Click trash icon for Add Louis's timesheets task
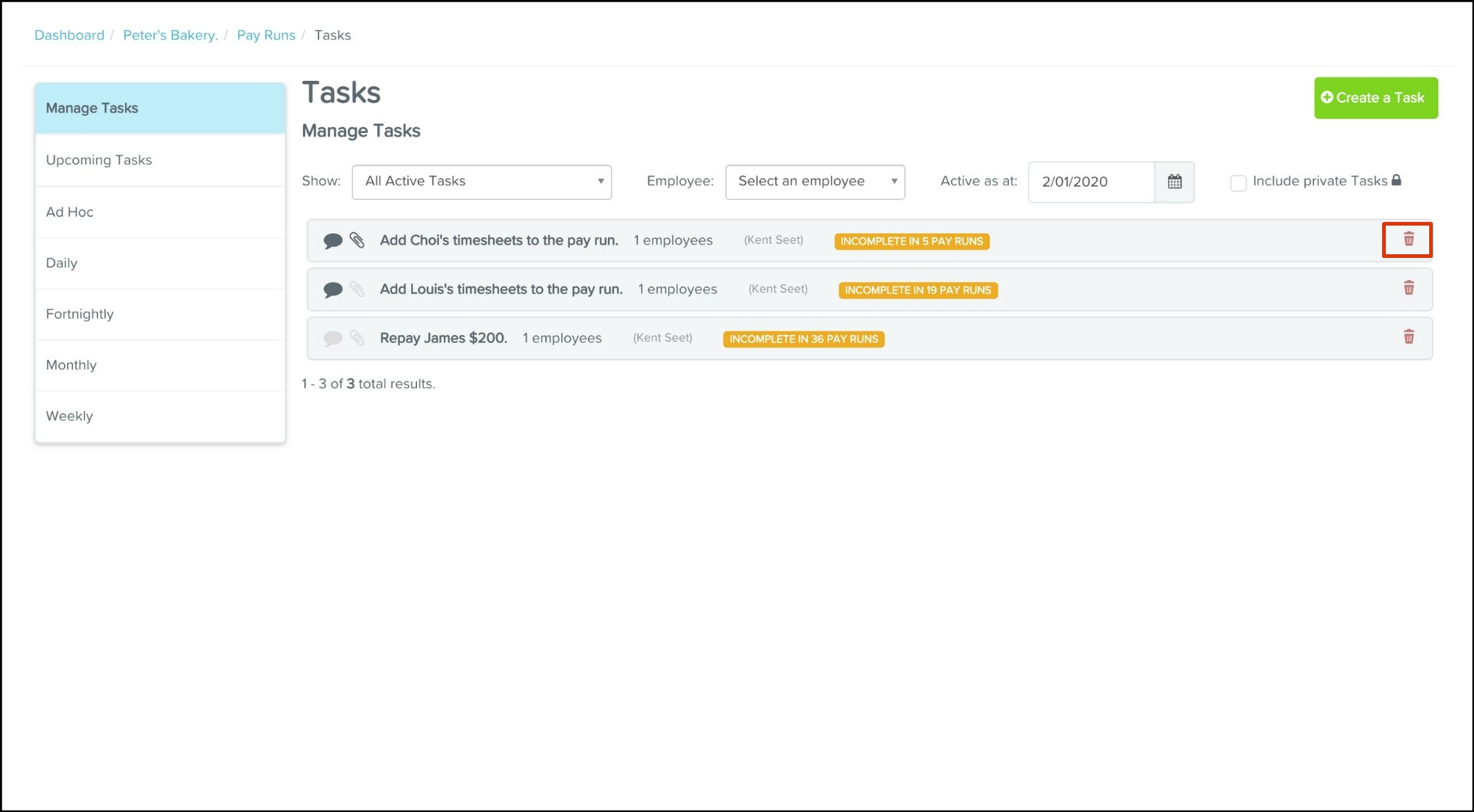 [1408, 288]
